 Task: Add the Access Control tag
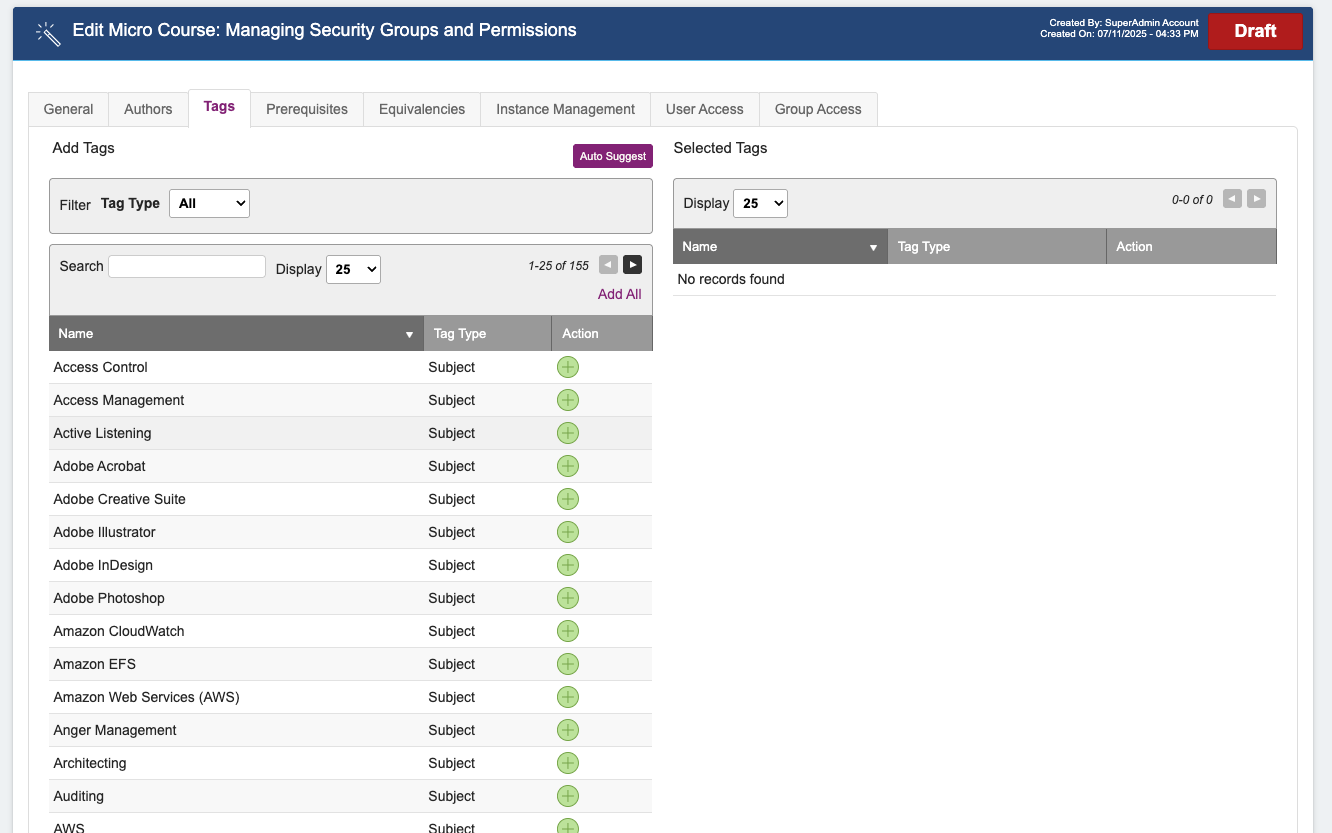[x=568, y=367]
